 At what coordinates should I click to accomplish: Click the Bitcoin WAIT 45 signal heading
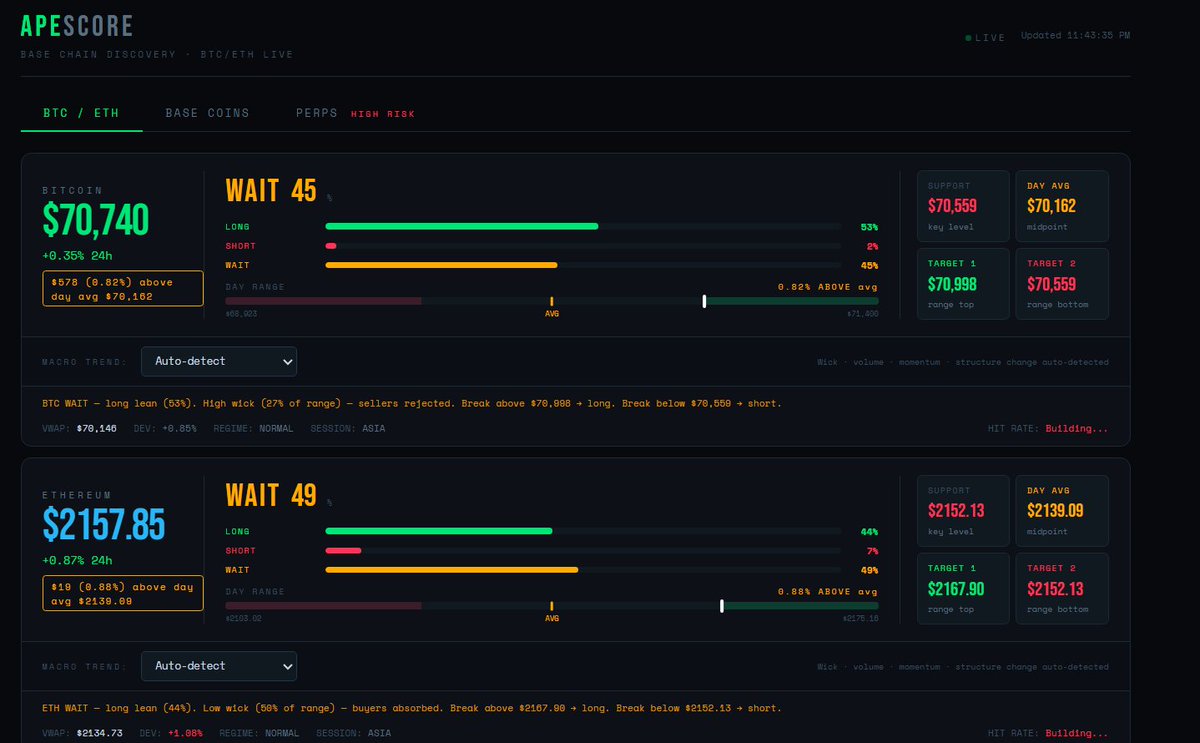[271, 190]
